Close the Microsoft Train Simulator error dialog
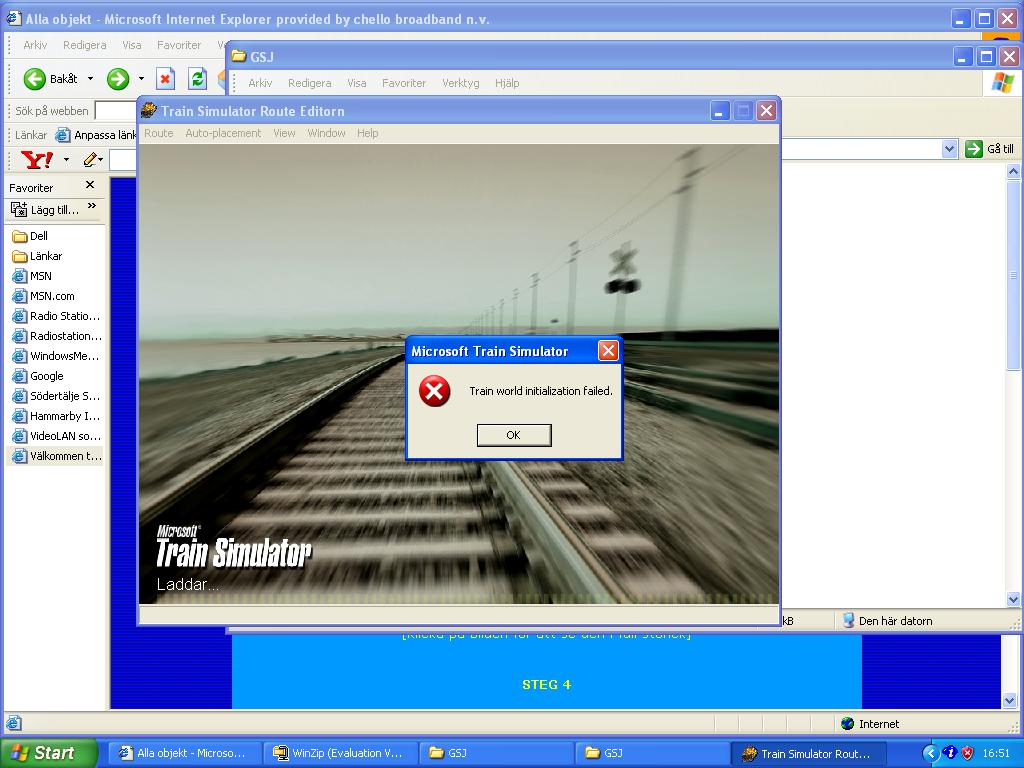The height and width of the screenshot is (768, 1024). point(608,351)
